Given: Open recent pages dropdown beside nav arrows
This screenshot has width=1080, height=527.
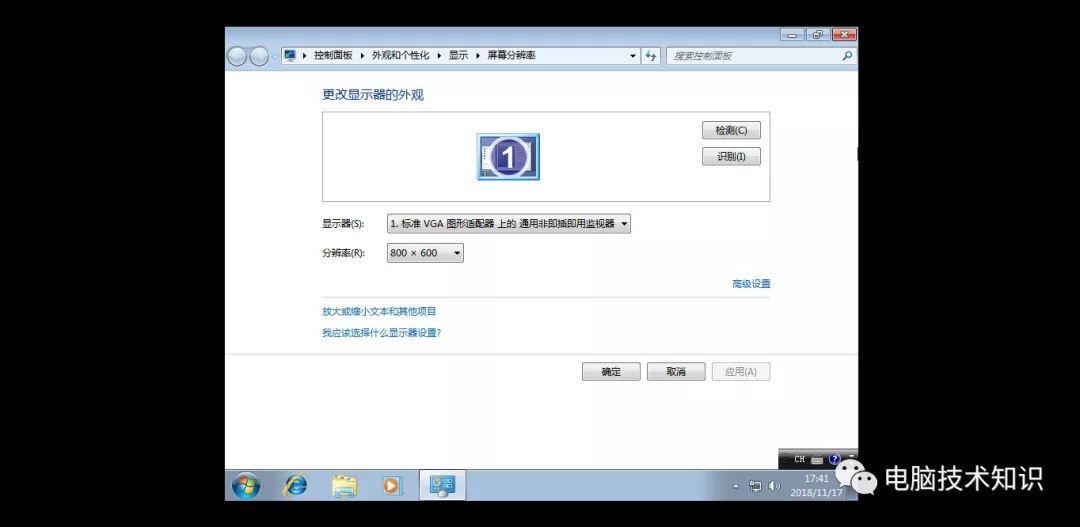Looking at the screenshot, I should click(275, 56).
